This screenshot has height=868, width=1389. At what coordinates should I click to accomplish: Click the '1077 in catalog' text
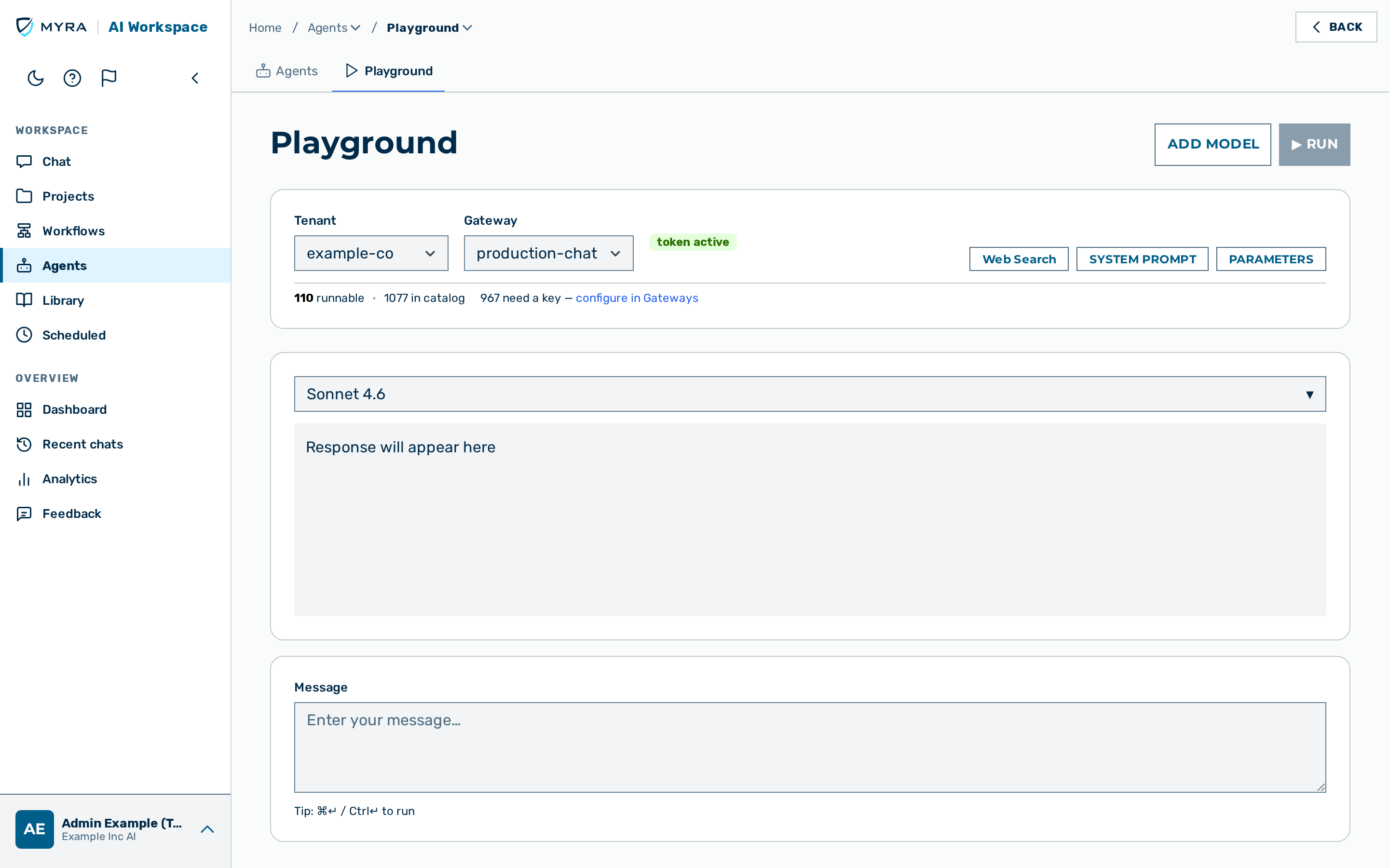pos(424,298)
